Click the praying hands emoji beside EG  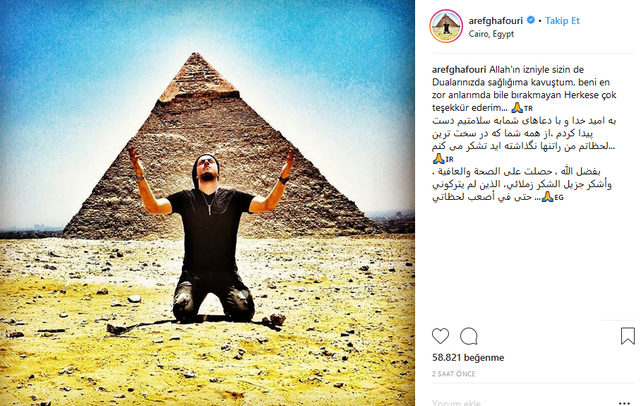(547, 197)
